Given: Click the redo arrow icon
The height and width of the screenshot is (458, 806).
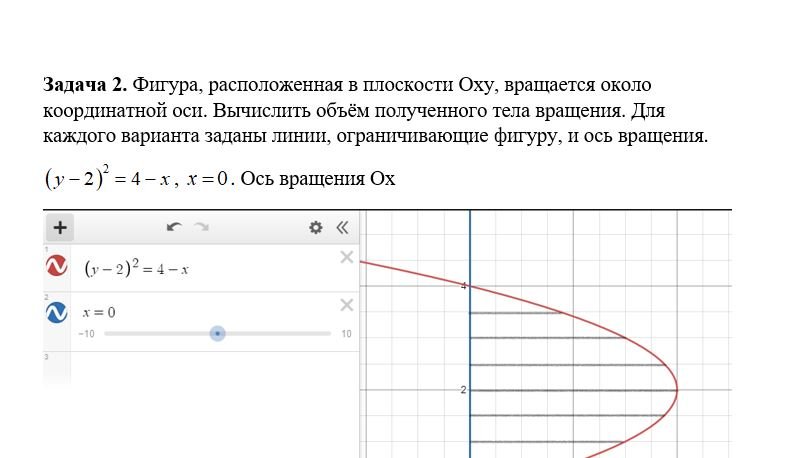Looking at the screenshot, I should [201, 227].
